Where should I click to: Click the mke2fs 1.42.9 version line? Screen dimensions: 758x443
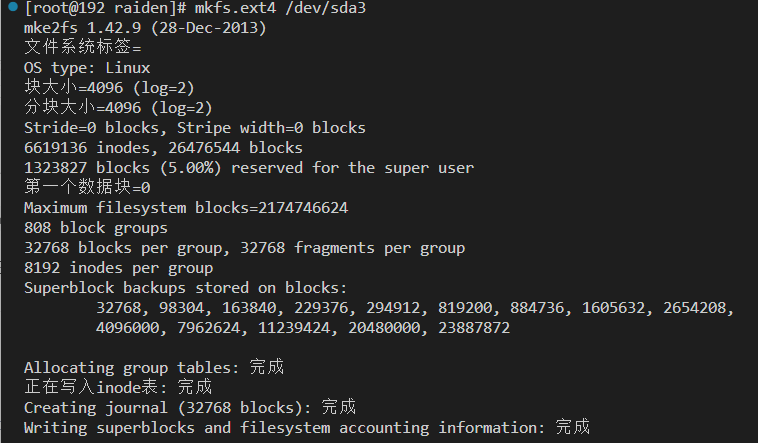[145, 28]
